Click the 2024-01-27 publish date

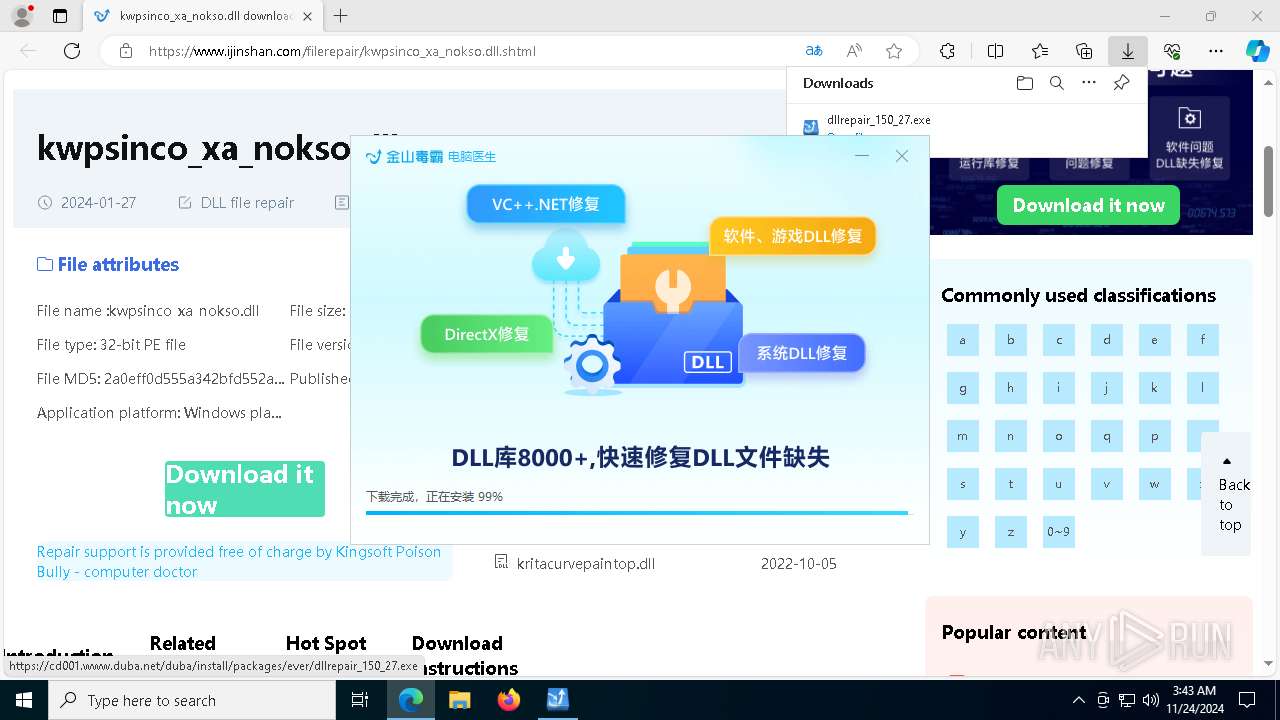pos(98,202)
